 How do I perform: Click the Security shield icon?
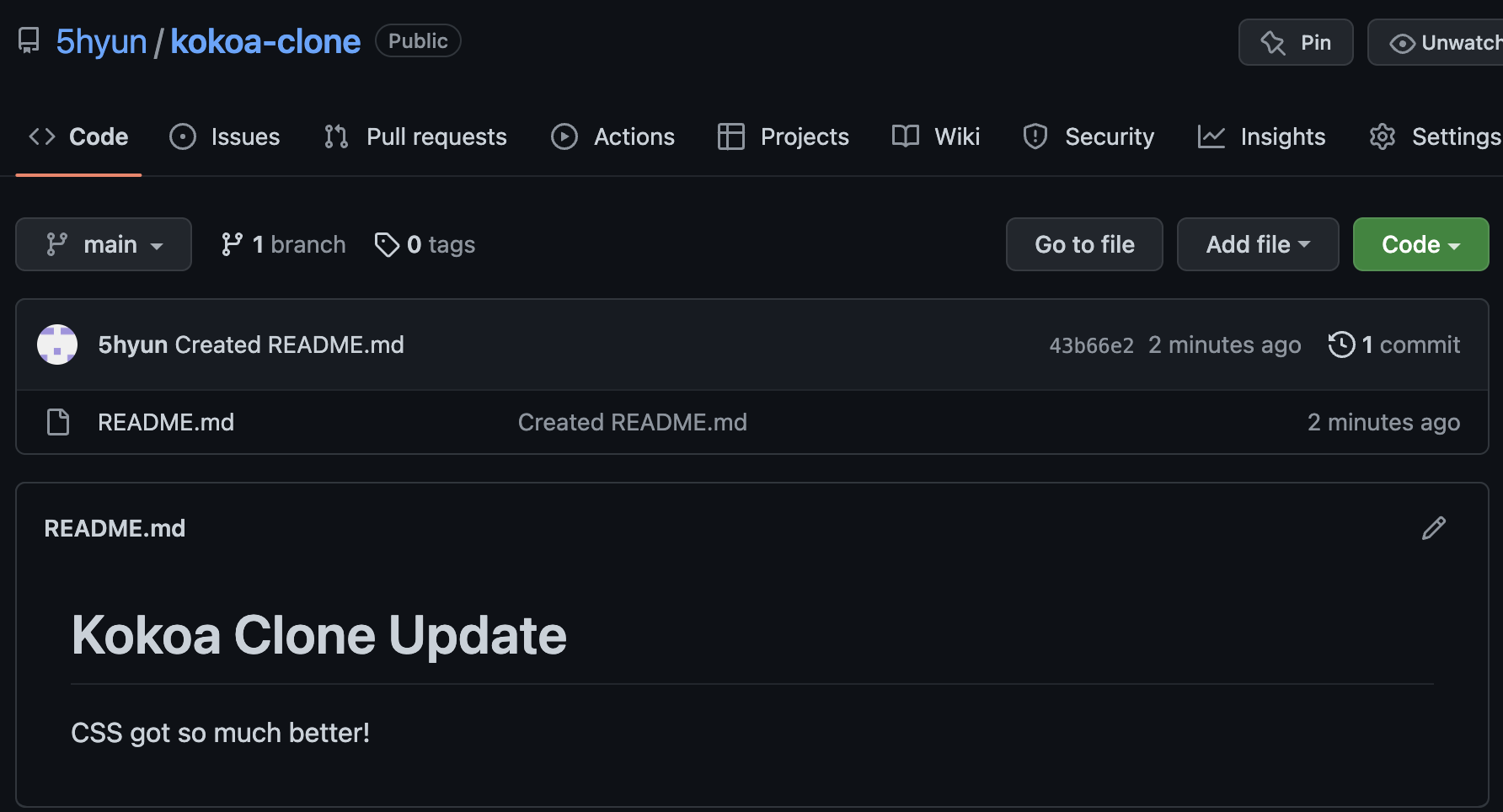tap(1035, 136)
